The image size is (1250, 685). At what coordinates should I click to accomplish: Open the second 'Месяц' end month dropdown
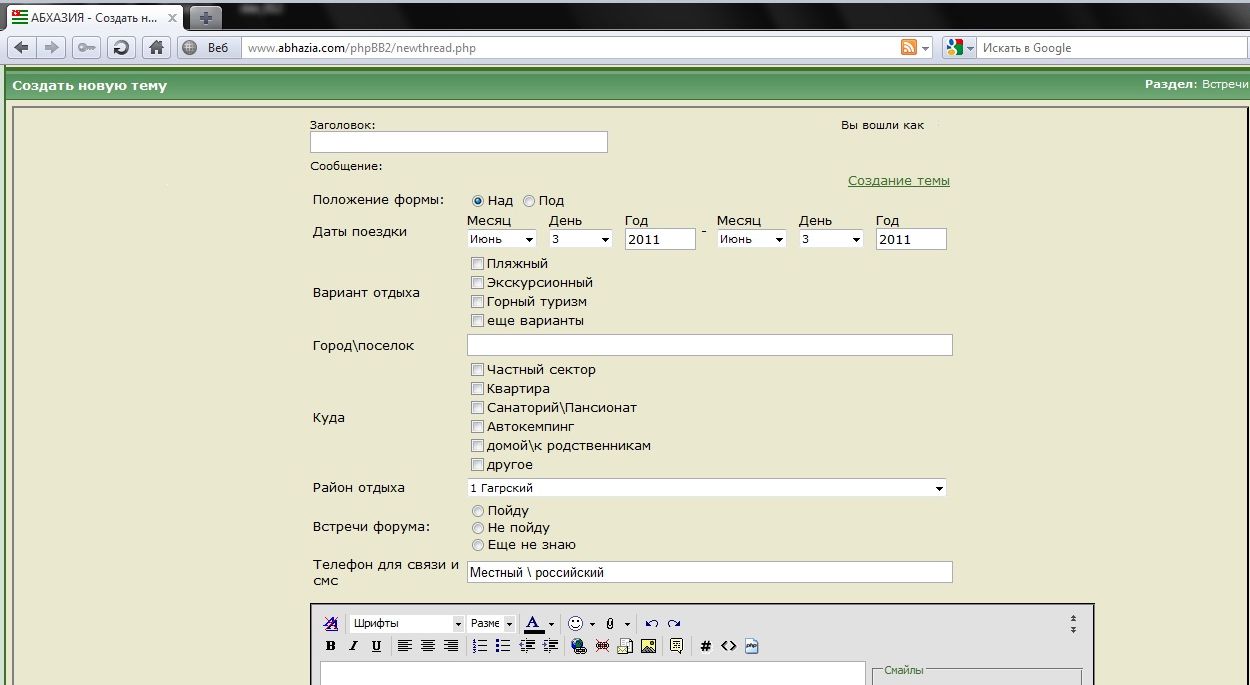coord(752,239)
